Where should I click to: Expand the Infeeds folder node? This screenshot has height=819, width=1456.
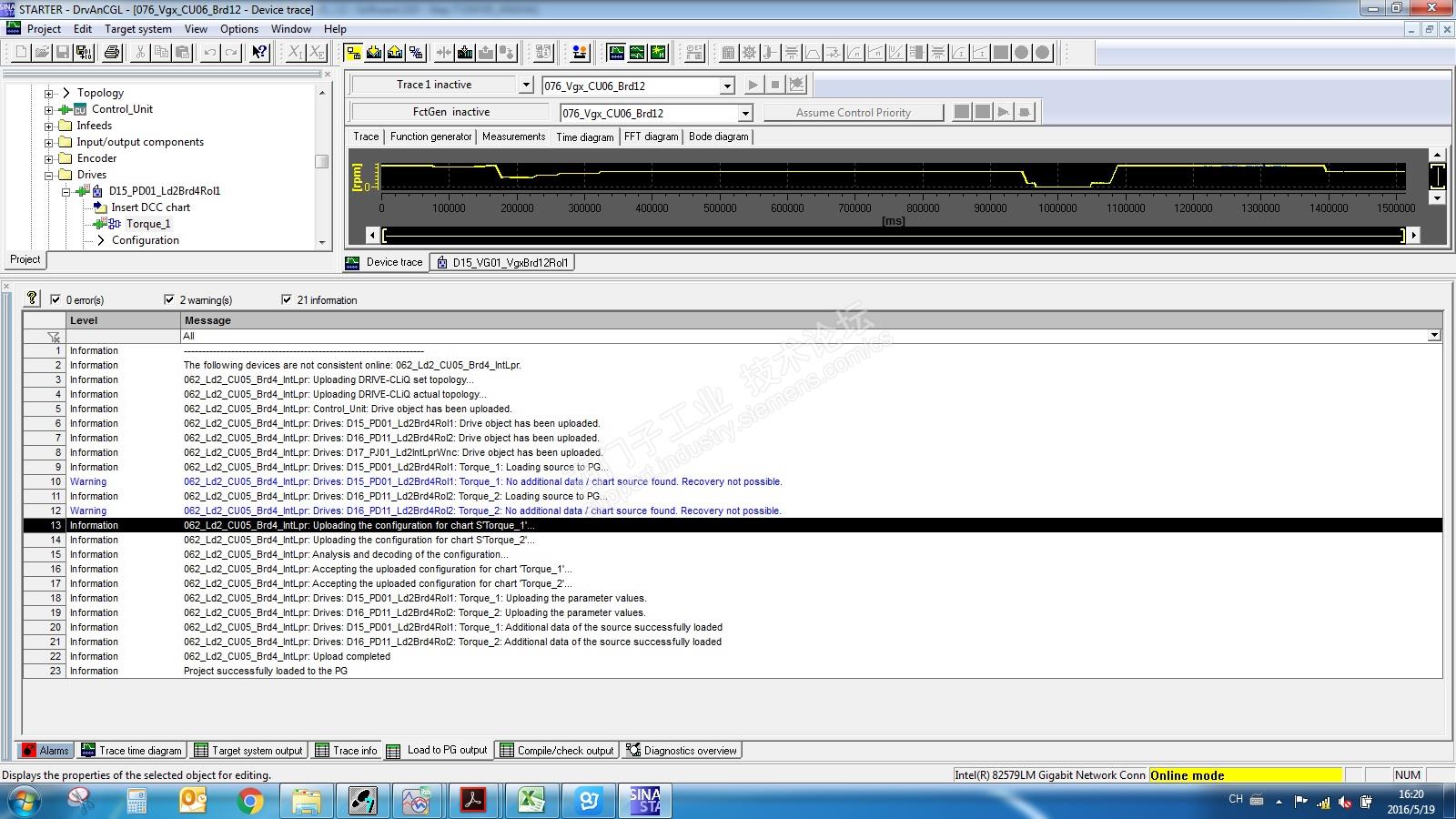[49, 126]
